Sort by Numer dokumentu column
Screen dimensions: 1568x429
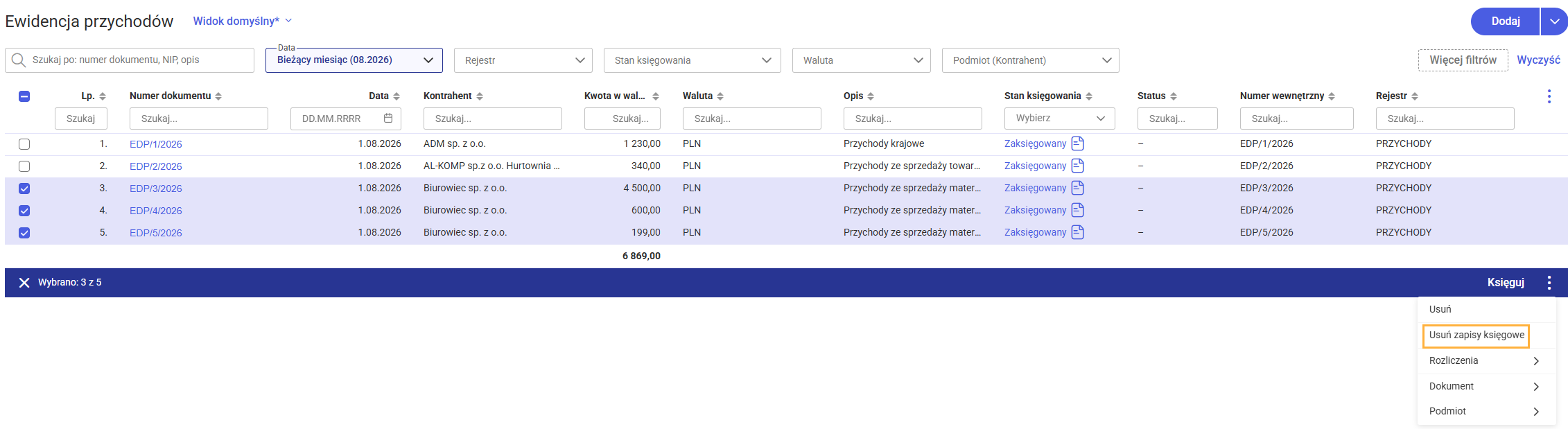coord(218,96)
